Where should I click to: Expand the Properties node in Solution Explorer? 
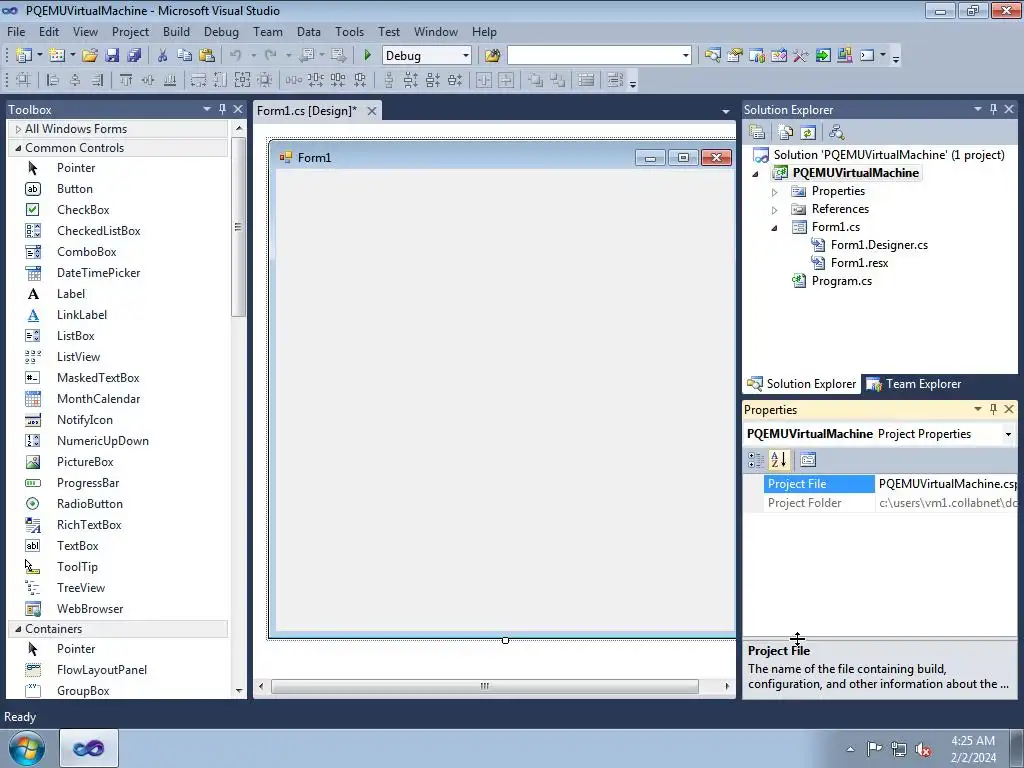click(x=775, y=192)
